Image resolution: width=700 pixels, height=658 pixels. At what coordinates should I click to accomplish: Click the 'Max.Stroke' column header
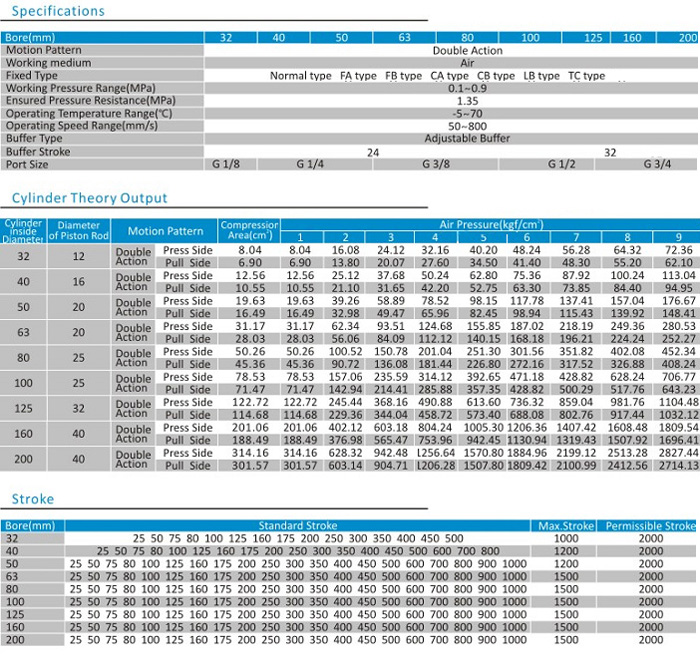click(x=566, y=526)
